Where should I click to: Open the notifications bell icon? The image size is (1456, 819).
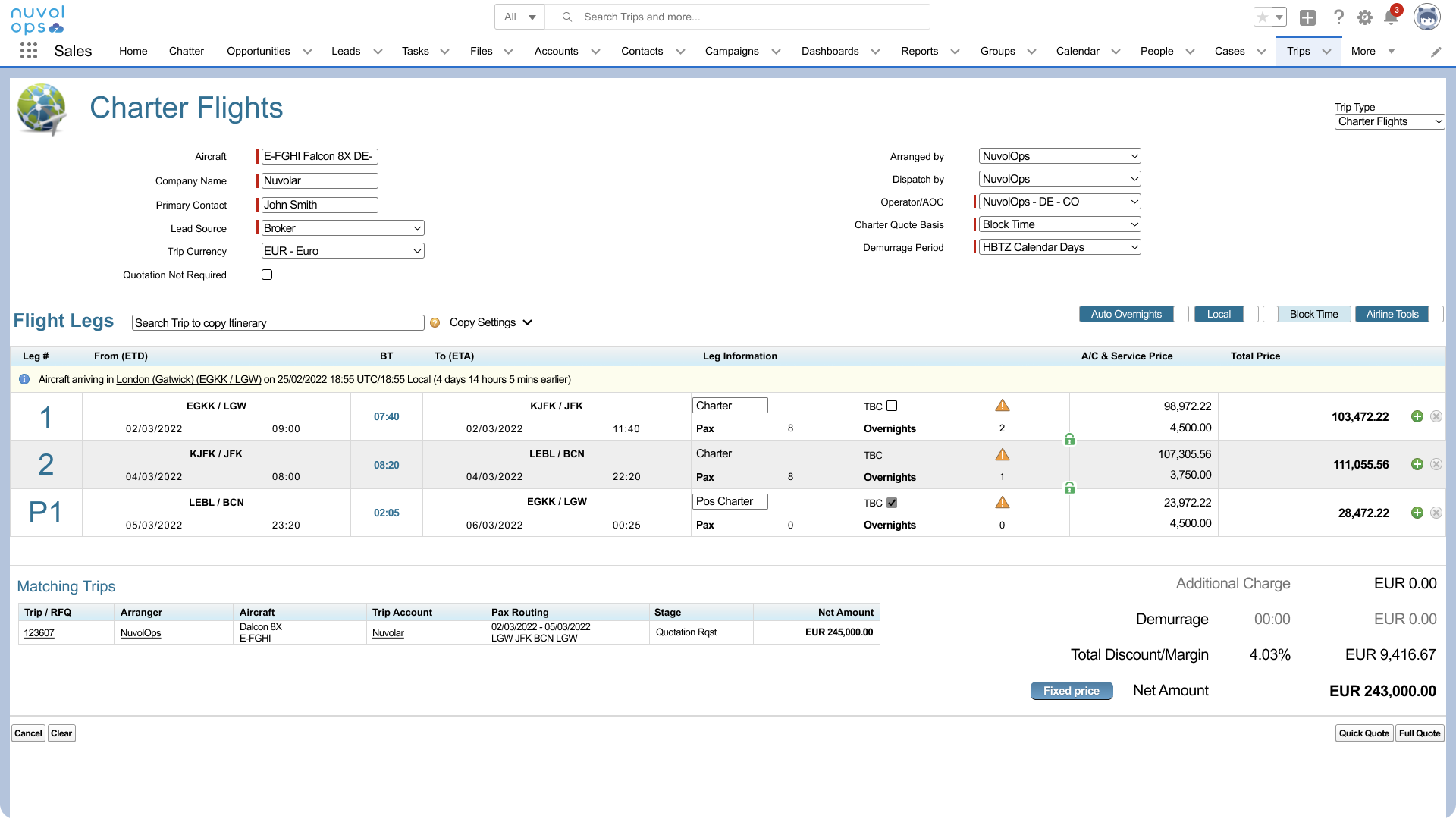pyautogui.click(x=1391, y=17)
